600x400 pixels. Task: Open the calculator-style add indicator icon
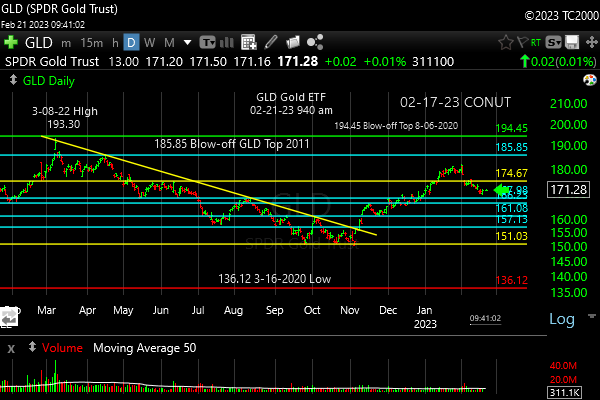(249, 43)
